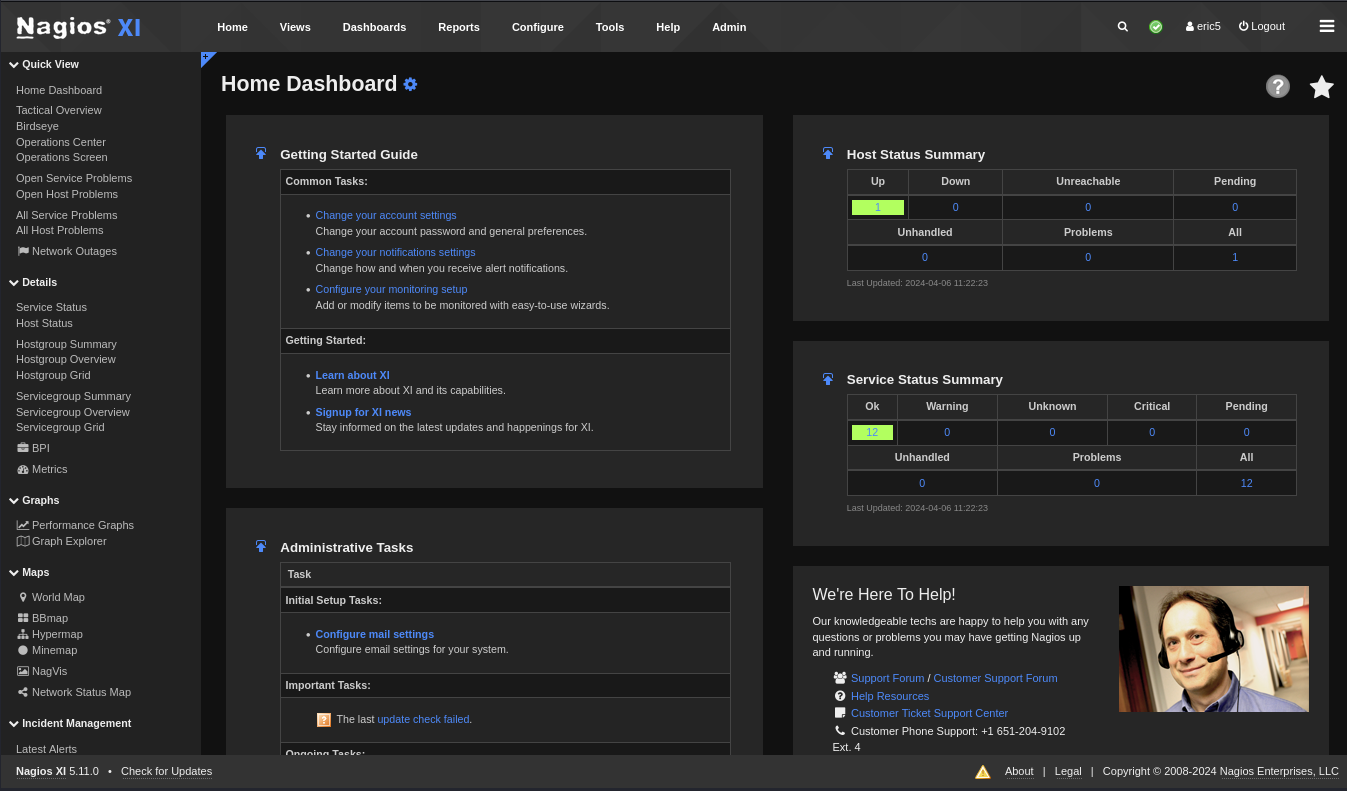Screen dimensions: 1347x791
Task: Open Metrics in the sidebar
Action: click(42, 469)
